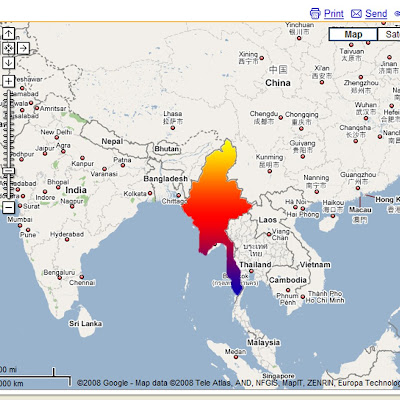Click the New Delhi label

click(56, 132)
